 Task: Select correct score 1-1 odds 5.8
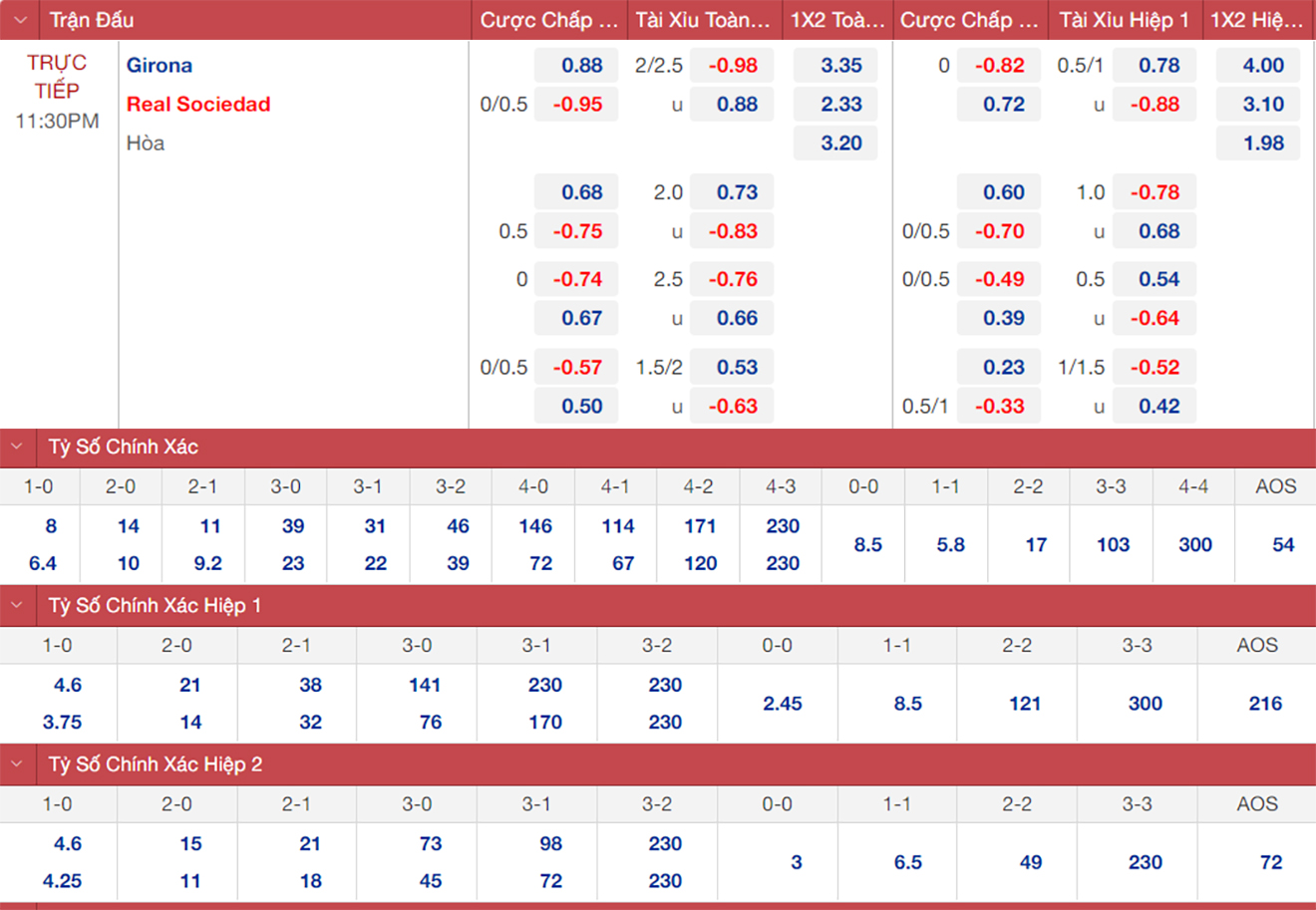pyautogui.click(x=950, y=545)
